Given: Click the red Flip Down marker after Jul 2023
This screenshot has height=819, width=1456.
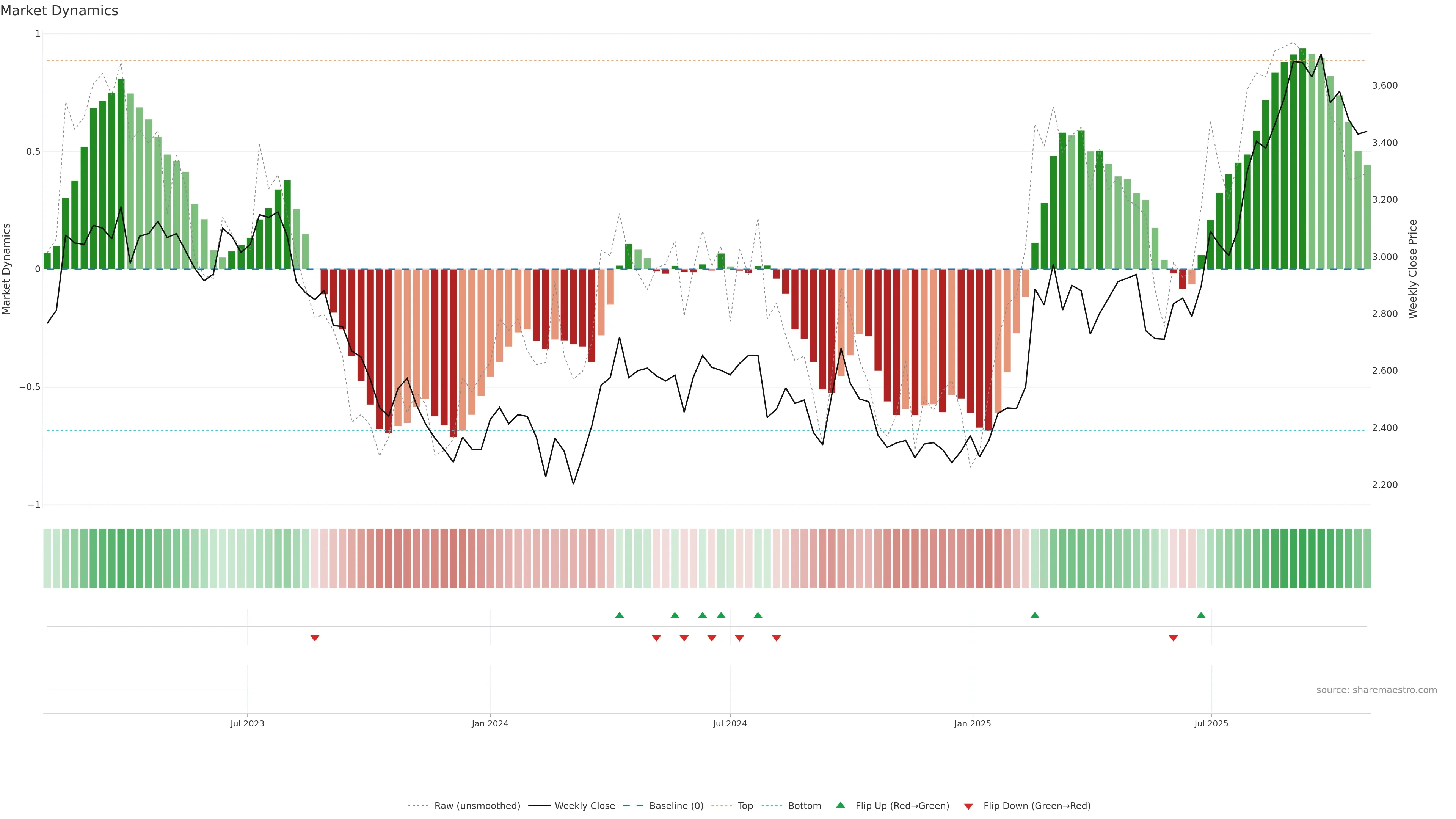Looking at the screenshot, I should tap(315, 638).
